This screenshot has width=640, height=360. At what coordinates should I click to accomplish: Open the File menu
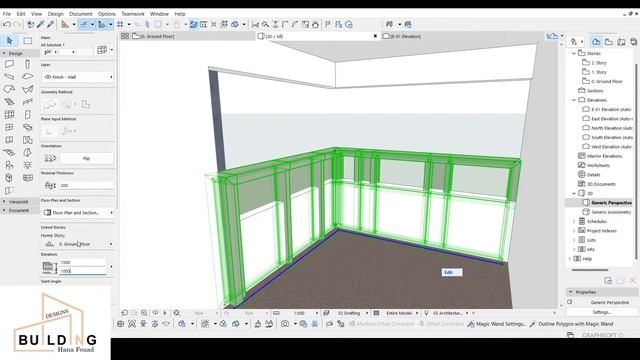7,14
